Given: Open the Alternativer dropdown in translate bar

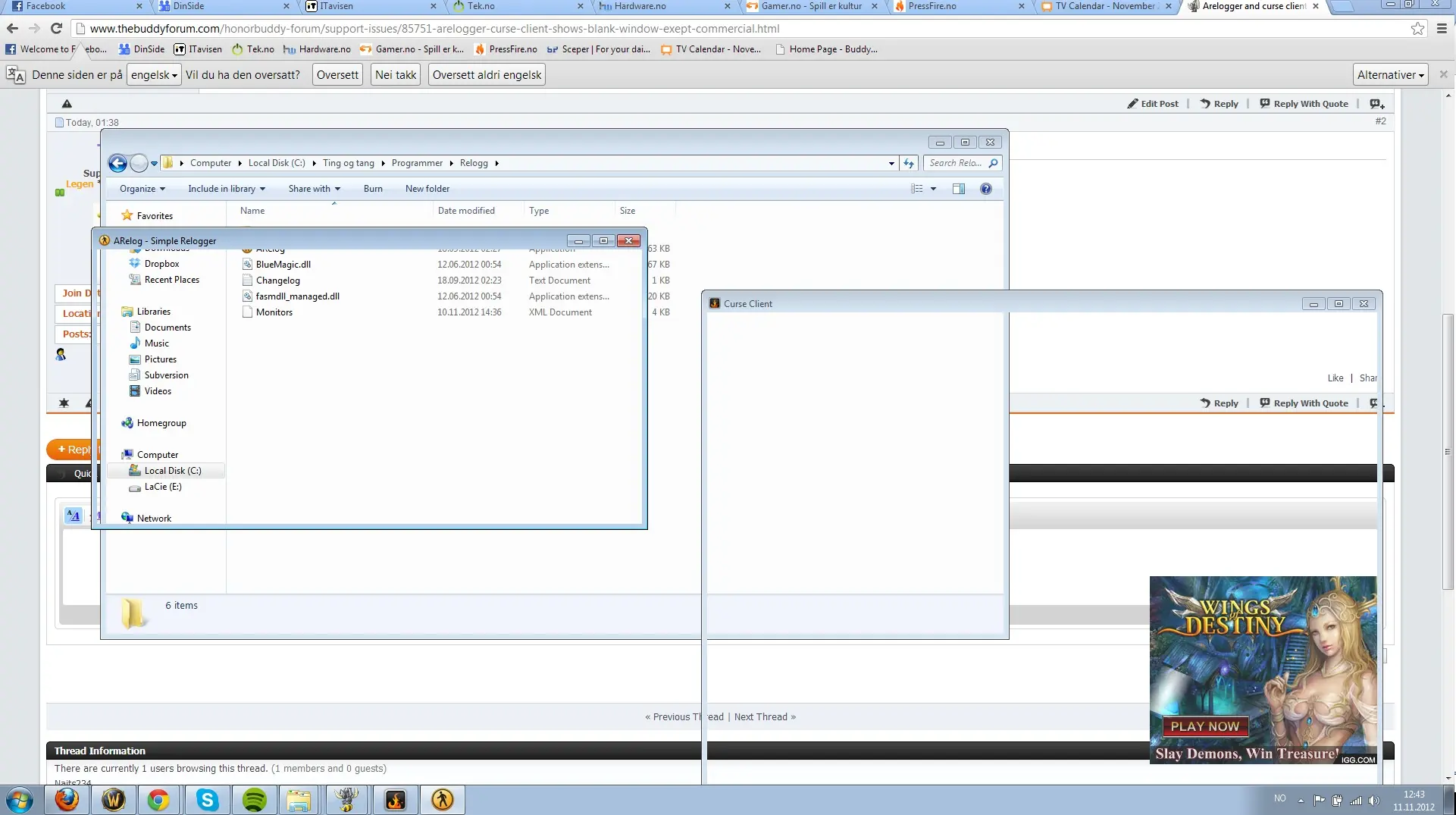Looking at the screenshot, I should click(x=1391, y=75).
